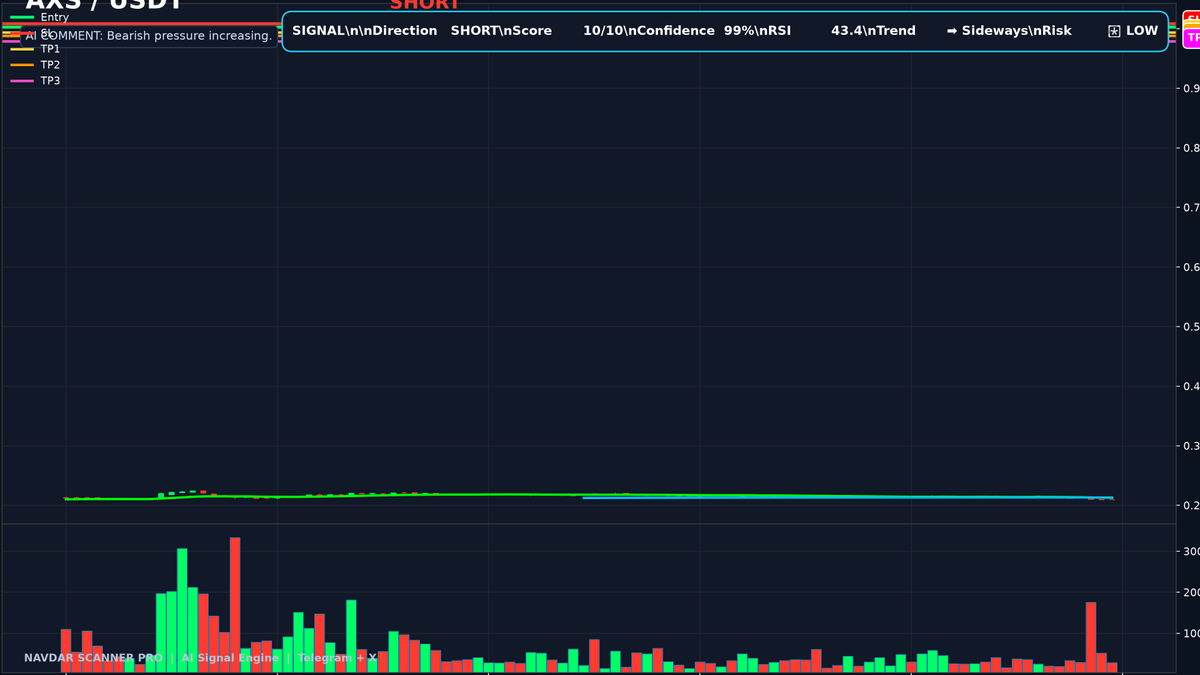Image resolution: width=1200 pixels, height=675 pixels.
Task: Click the risk asterisk icon beside LOW
Action: (x=1114, y=31)
